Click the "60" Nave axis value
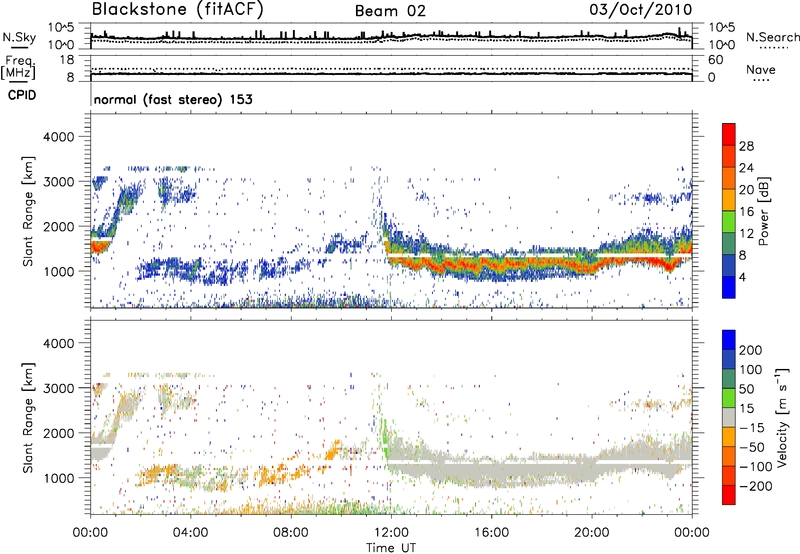Image resolution: width=800 pixels, height=554 pixels. click(715, 60)
